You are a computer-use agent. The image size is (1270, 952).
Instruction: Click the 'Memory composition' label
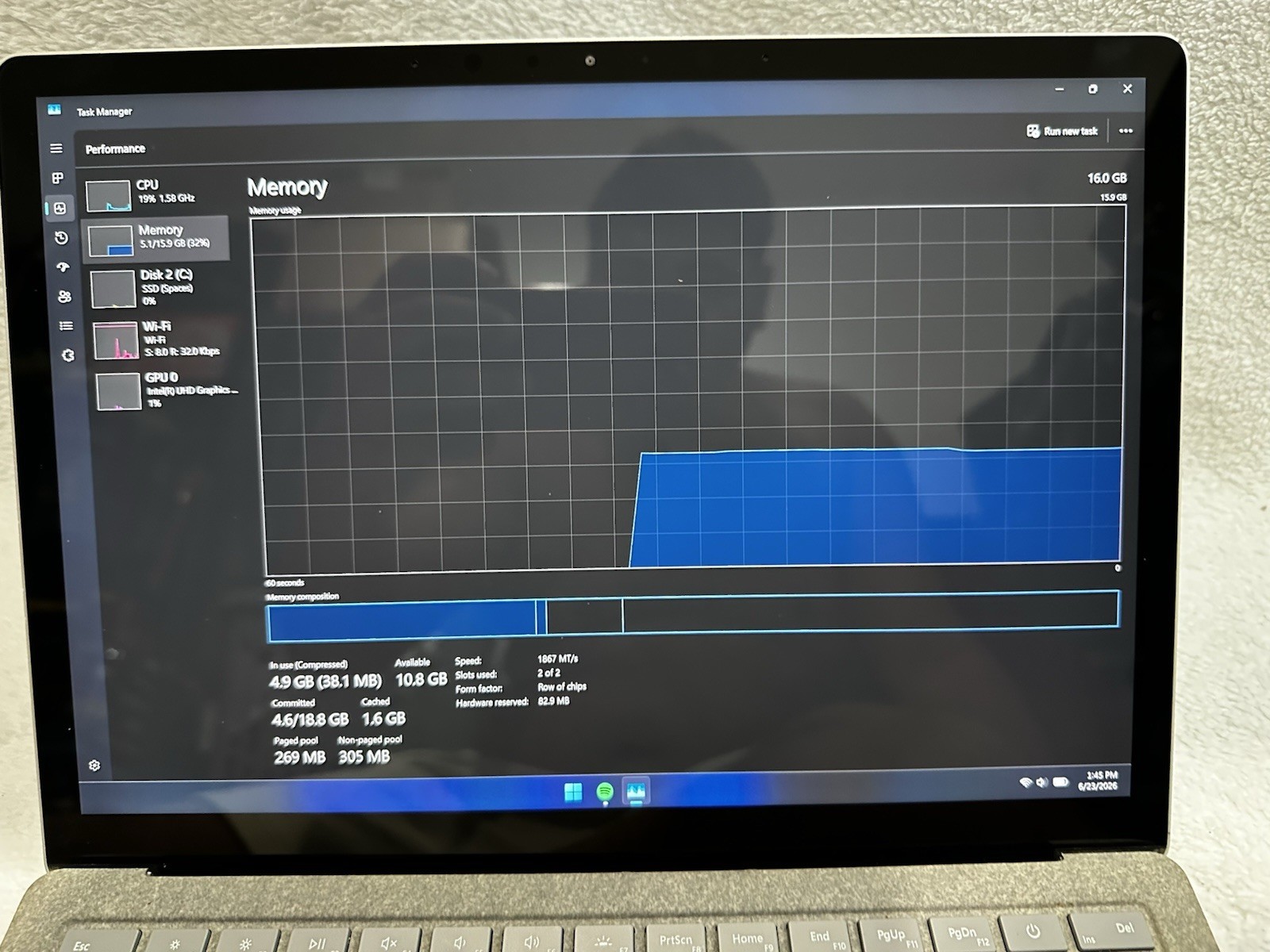coord(302,597)
